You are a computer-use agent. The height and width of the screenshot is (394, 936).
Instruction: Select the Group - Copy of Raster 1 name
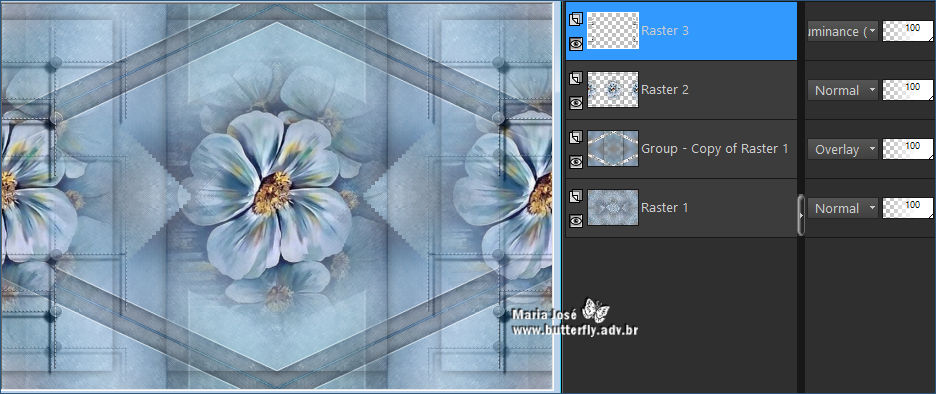[x=715, y=149]
